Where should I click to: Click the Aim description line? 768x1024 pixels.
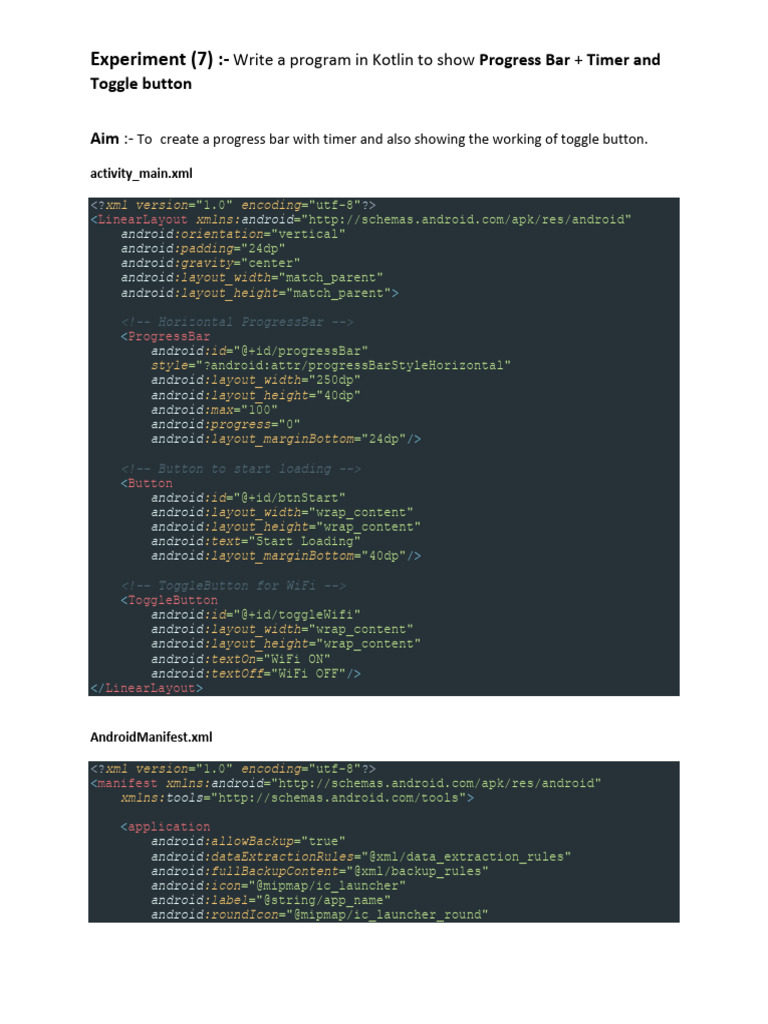click(x=369, y=139)
